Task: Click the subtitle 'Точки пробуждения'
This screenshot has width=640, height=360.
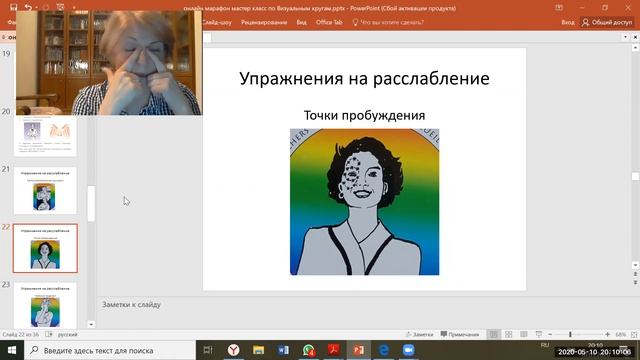Action: coord(364,116)
